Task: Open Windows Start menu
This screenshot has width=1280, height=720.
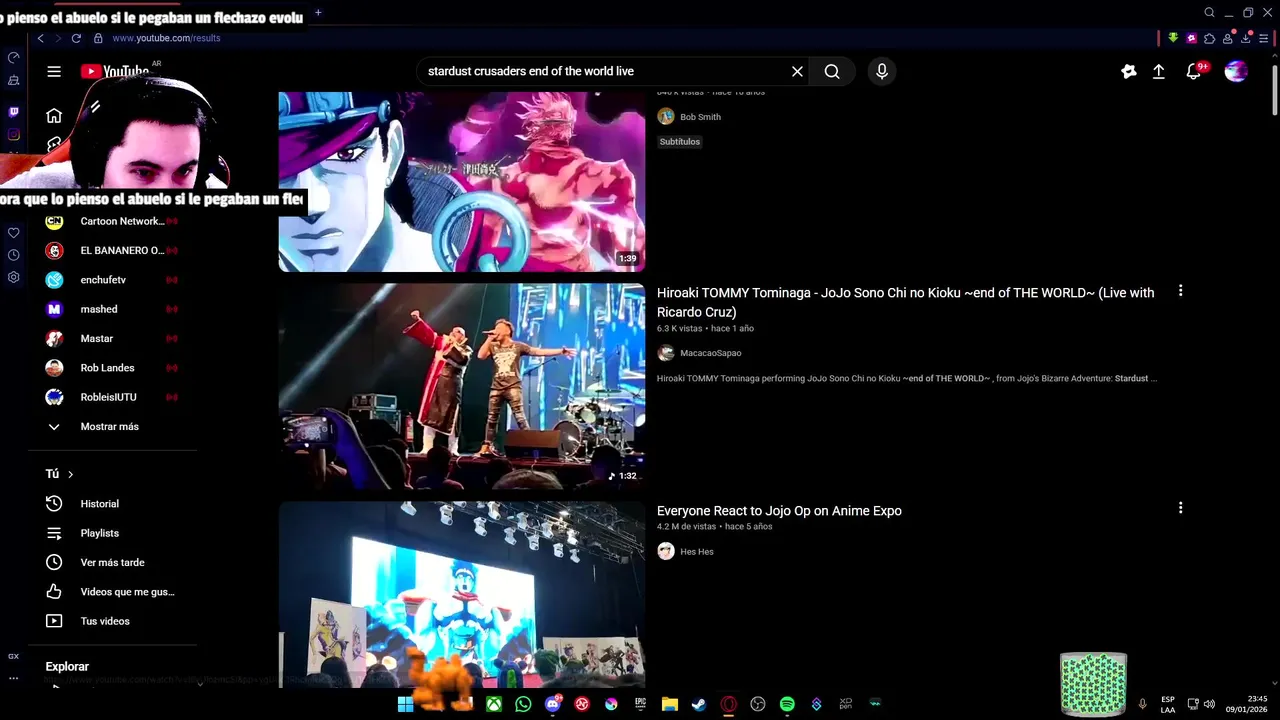Action: pyautogui.click(x=405, y=704)
